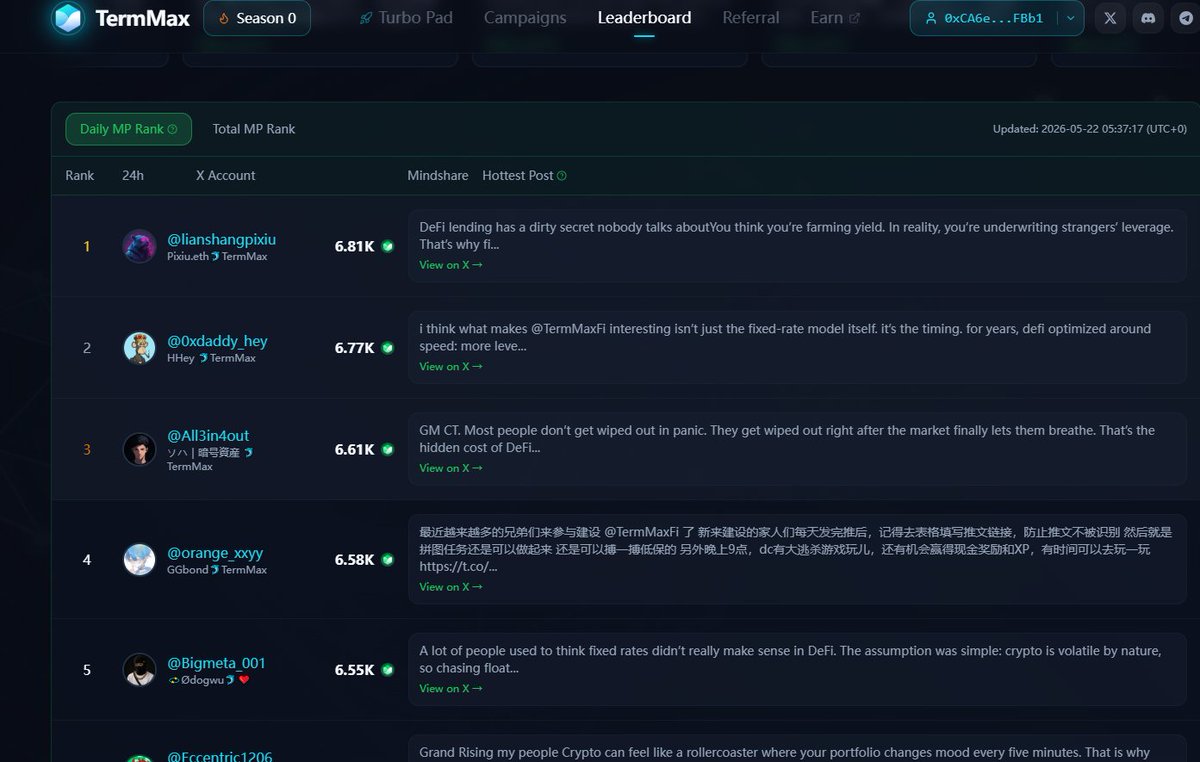Open View on X link for @lianshangpixiu
This screenshot has width=1200, height=762.
tap(451, 265)
